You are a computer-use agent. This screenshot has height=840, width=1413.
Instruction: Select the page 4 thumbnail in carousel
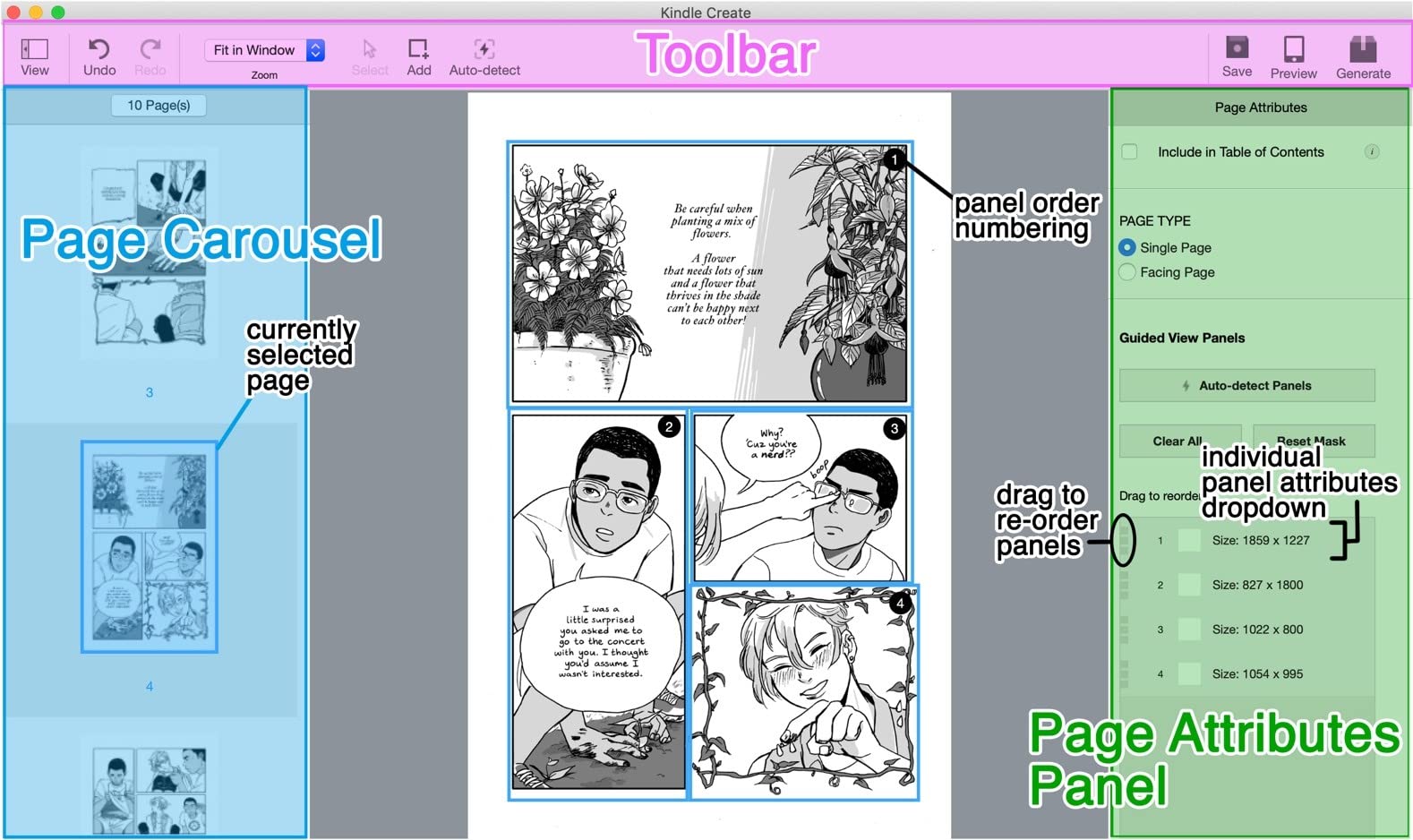150,546
